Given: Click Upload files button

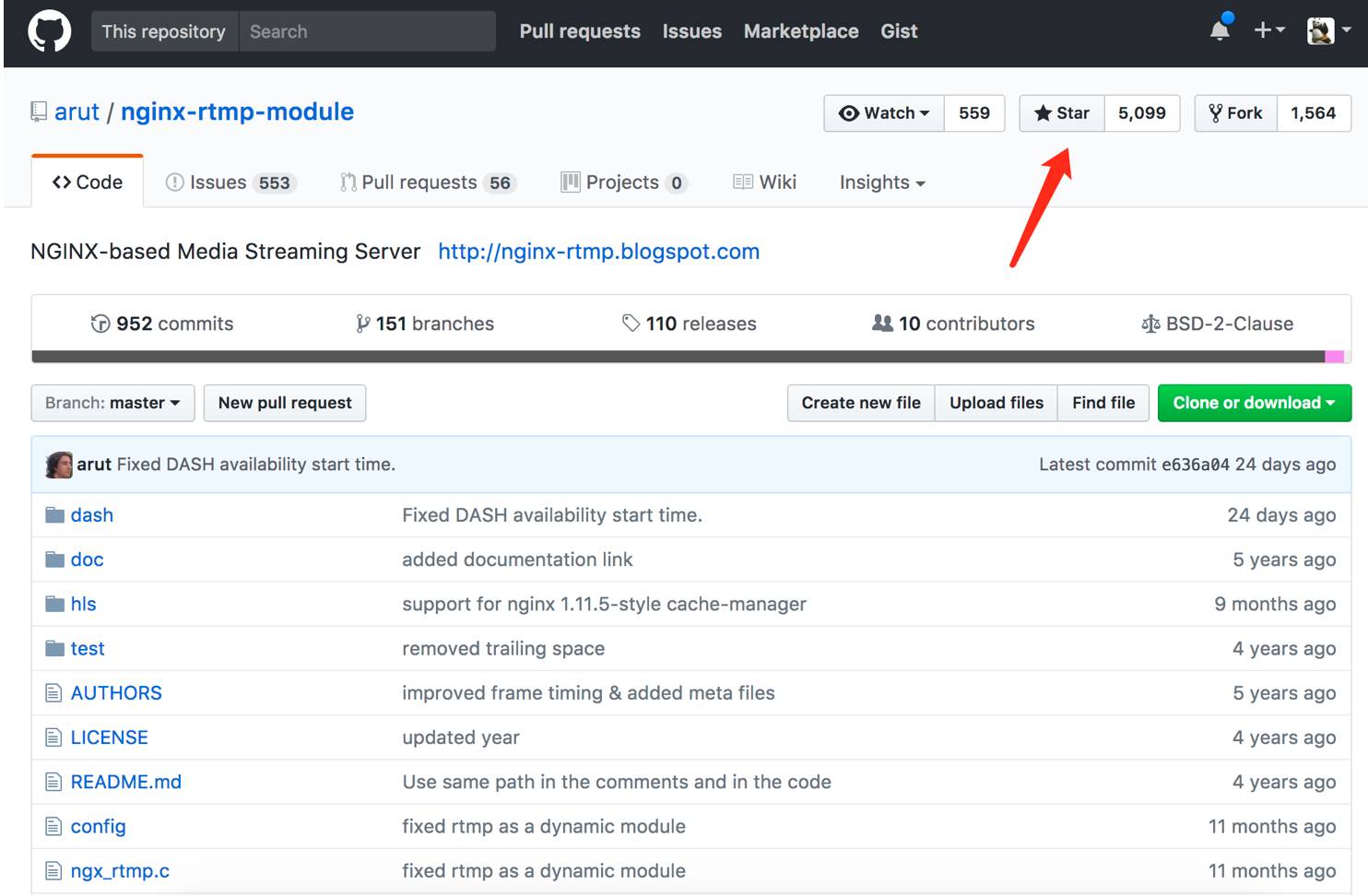Looking at the screenshot, I should pos(997,403).
